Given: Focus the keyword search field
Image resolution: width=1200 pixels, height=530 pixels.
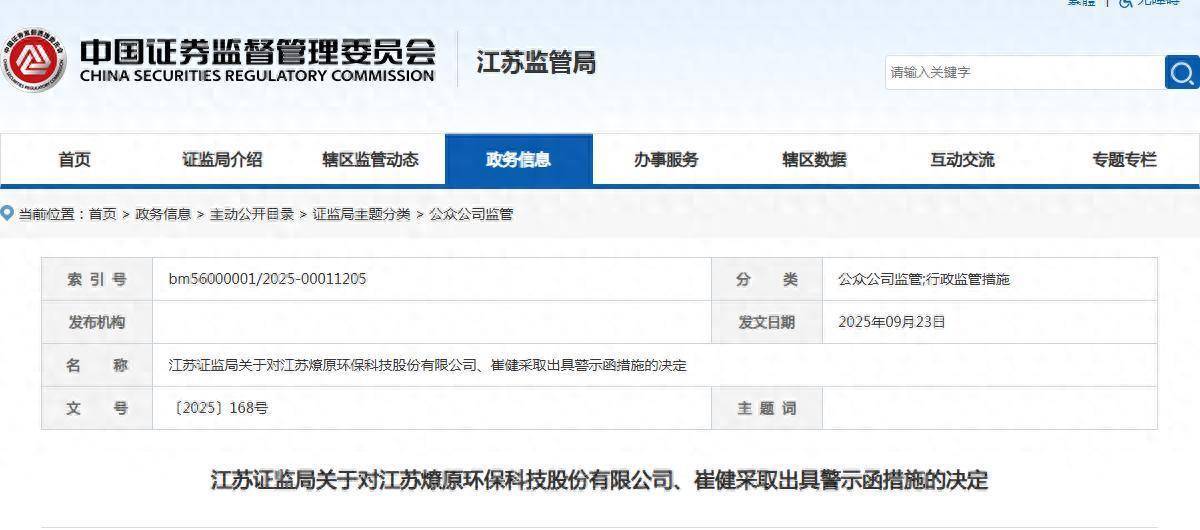Looking at the screenshot, I should point(1025,72).
